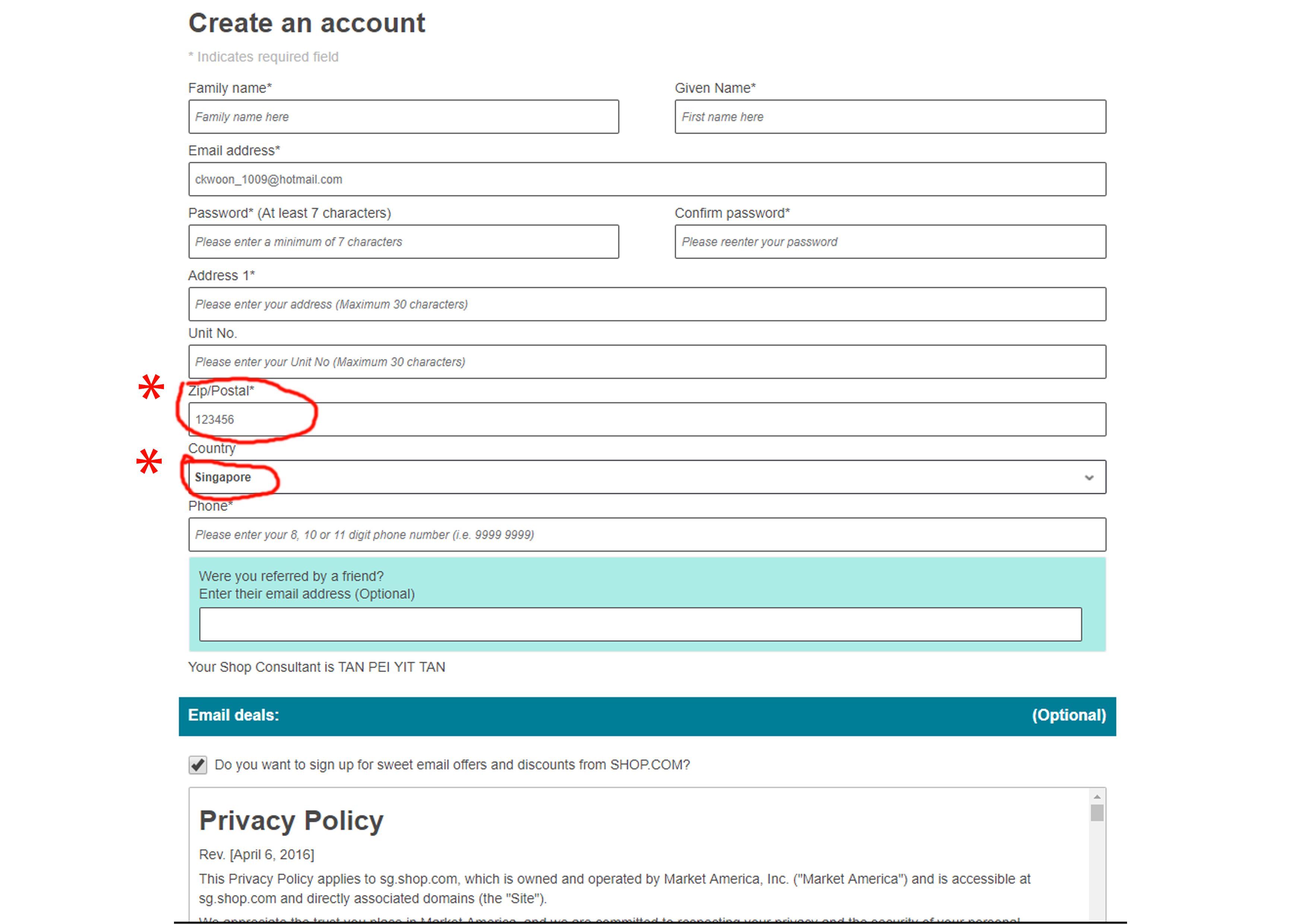
Task: Click the friend referral email field
Action: point(640,624)
